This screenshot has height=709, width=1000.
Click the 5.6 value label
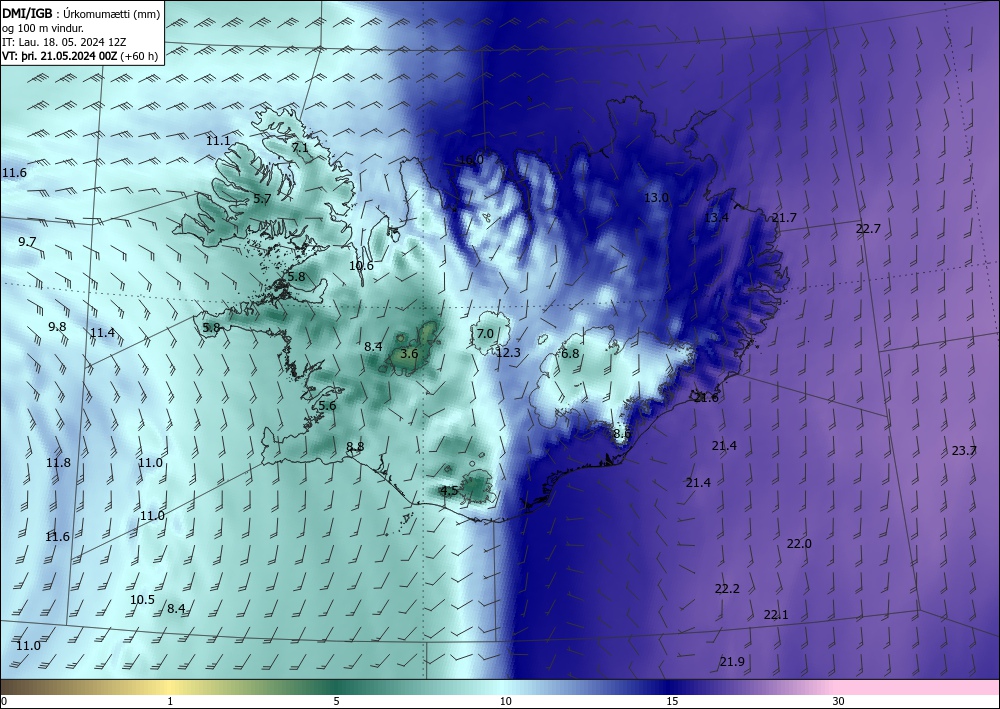tap(327, 406)
